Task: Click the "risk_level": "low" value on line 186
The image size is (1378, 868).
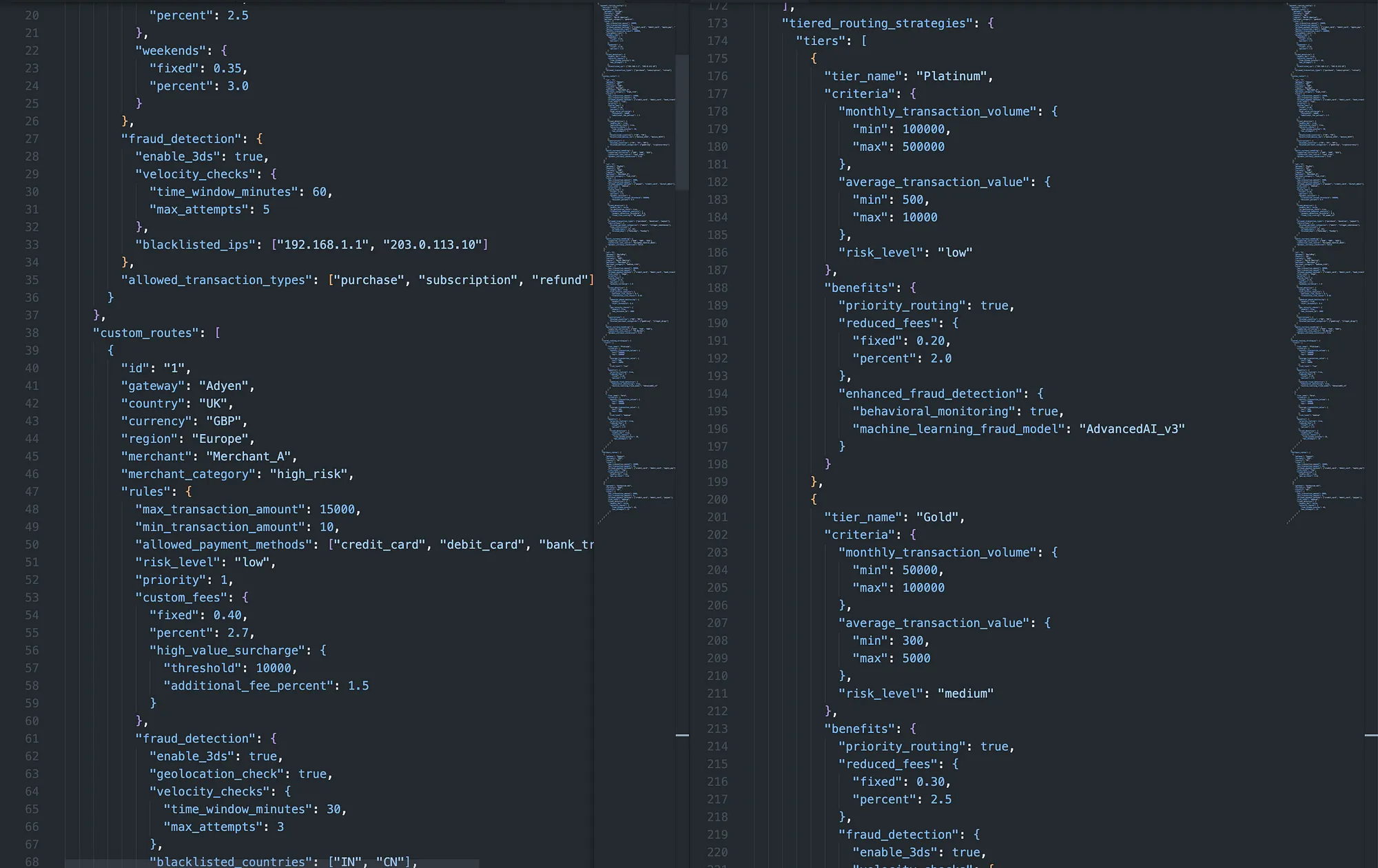Action: click(958, 252)
